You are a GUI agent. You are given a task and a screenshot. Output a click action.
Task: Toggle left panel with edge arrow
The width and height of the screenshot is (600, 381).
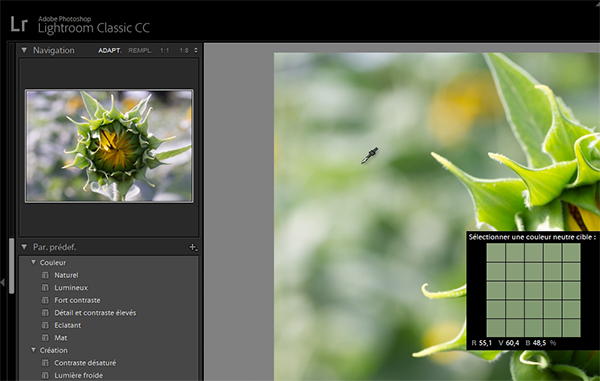pyautogui.click(x=3, y=283)
